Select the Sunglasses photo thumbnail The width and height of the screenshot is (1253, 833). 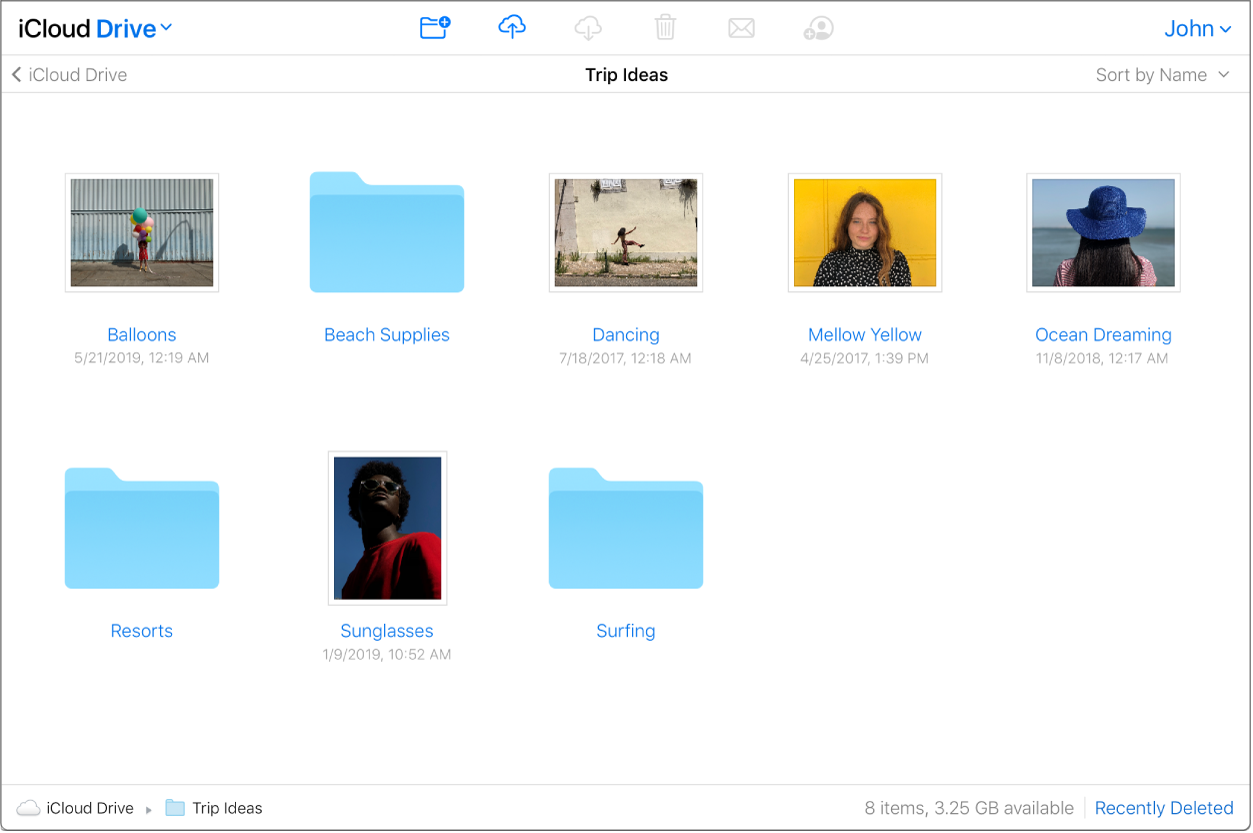click(x=387, y=528)
